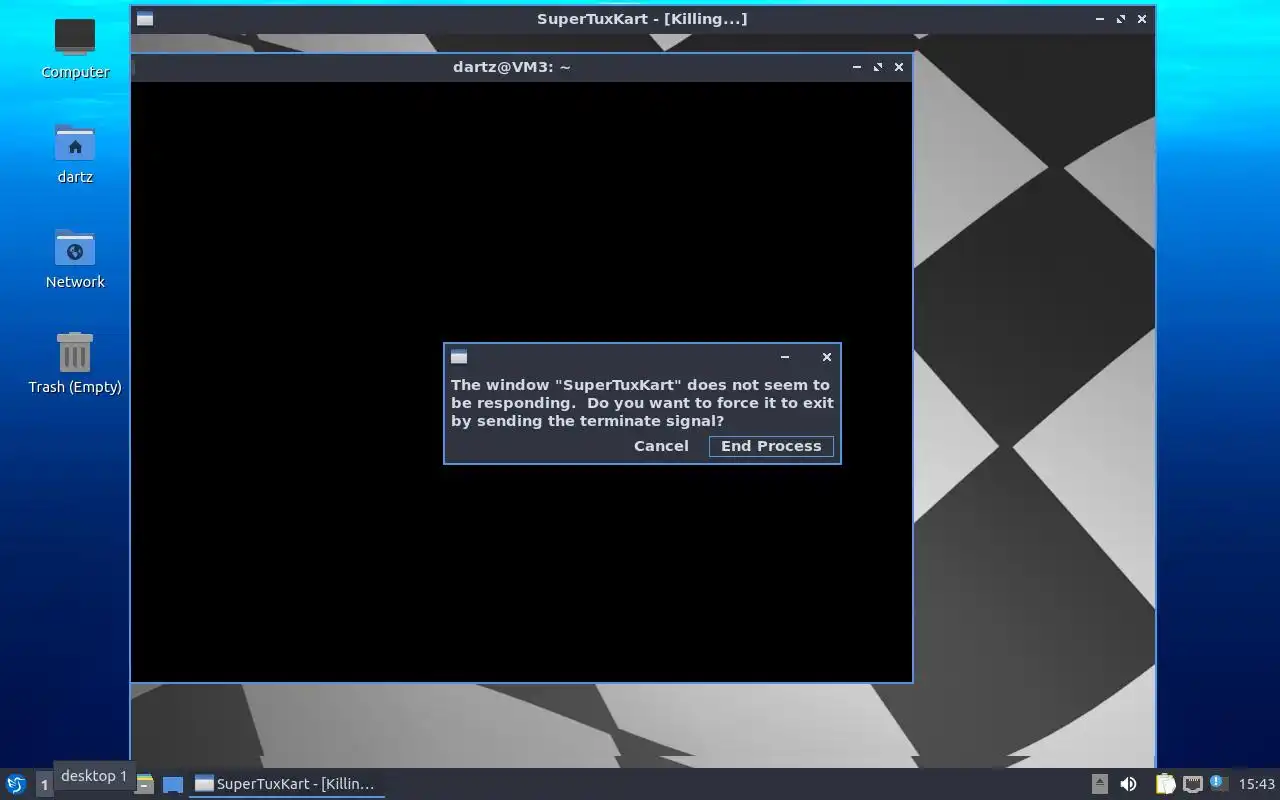The image size is (1280, 800).
Task: Switch to desktop 1 in pager
Action: click(44, 784)
